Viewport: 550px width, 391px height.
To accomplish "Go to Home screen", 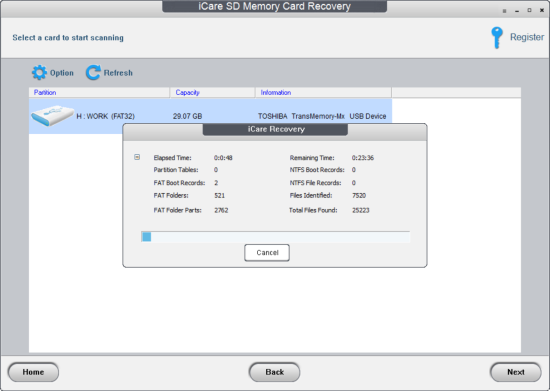I will (x=33, y=372).
